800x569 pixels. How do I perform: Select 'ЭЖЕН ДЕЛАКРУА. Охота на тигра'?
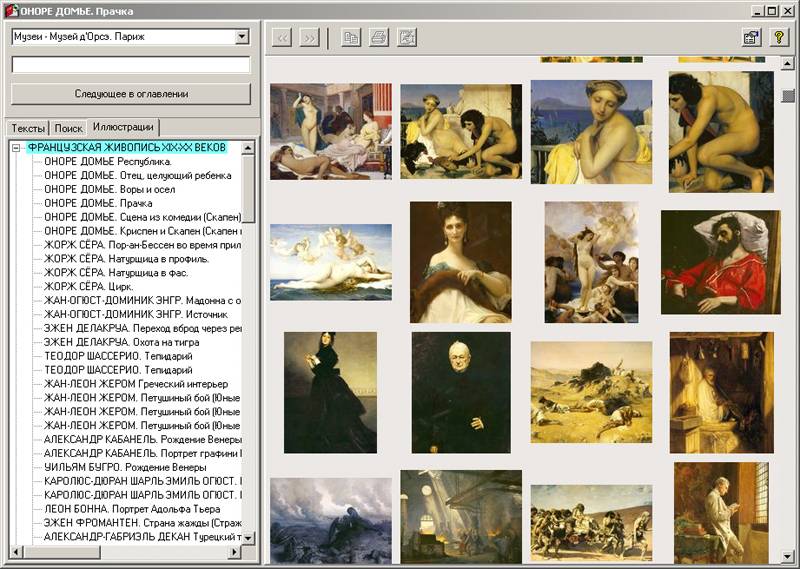tap(121, 342)
